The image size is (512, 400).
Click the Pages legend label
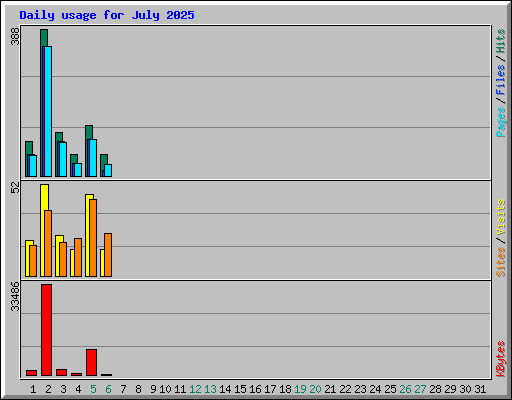click(x=500, y=122)
